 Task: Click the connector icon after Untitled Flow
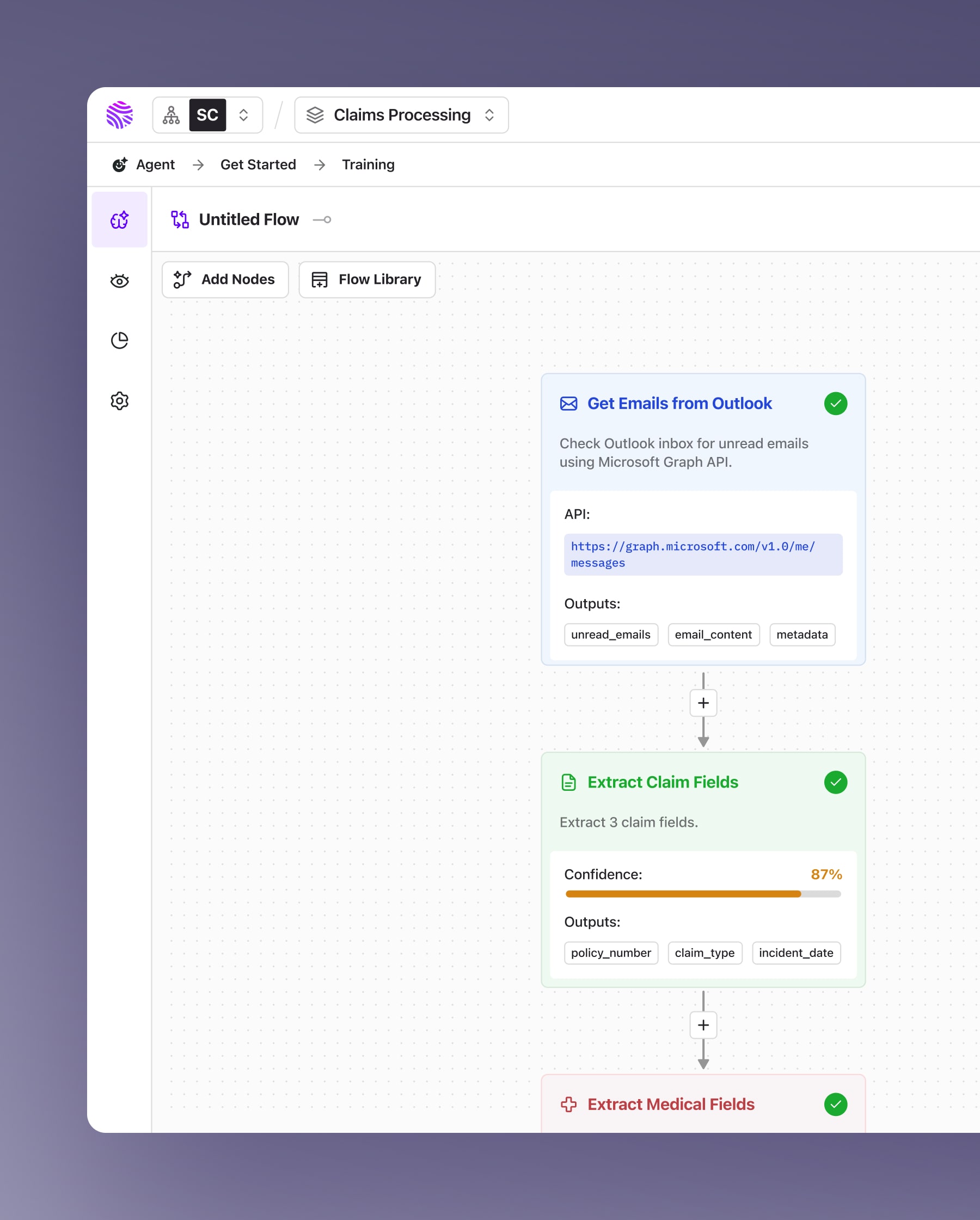pos(322,219)
